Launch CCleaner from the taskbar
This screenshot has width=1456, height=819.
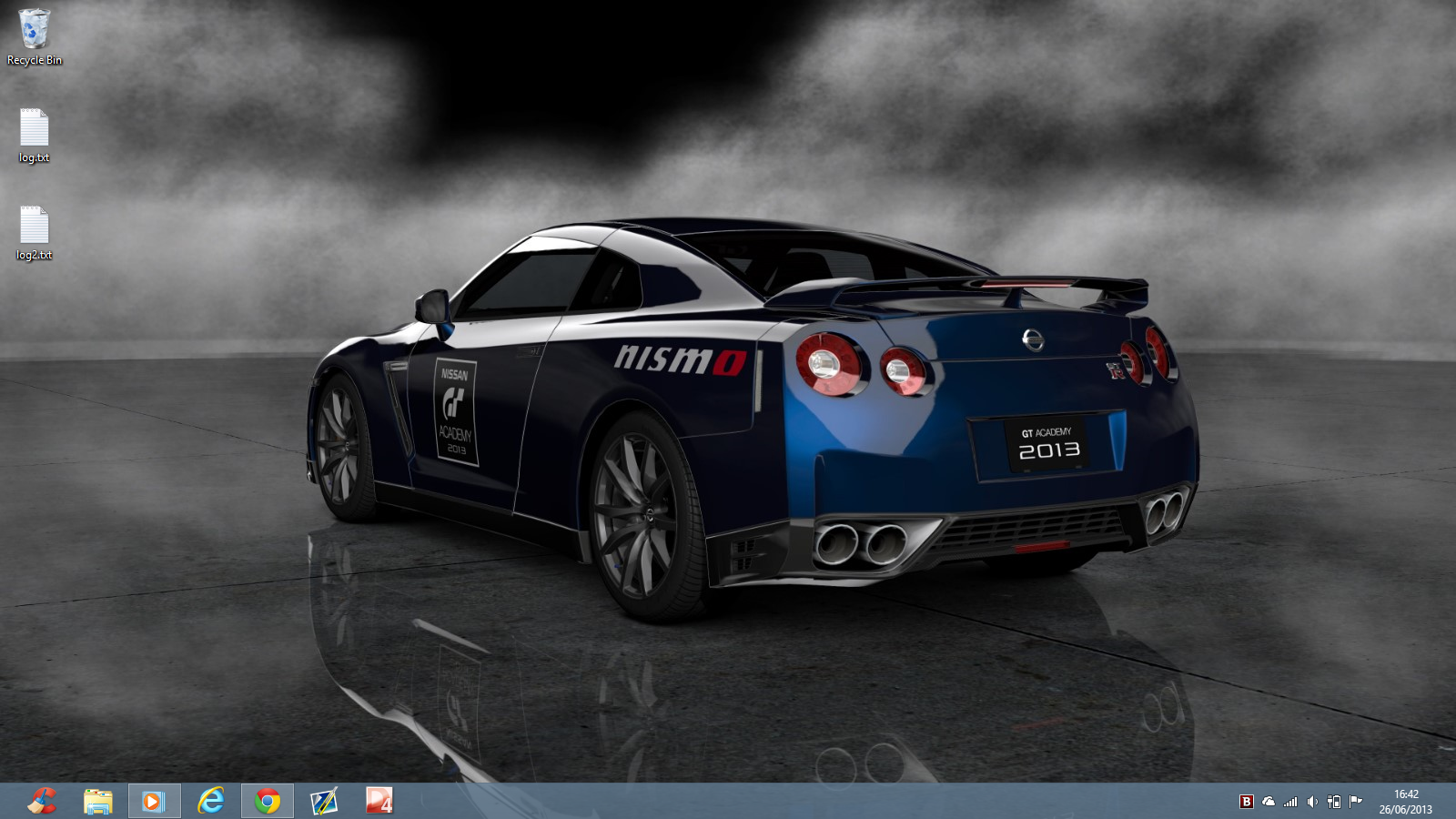click(42, 801)
